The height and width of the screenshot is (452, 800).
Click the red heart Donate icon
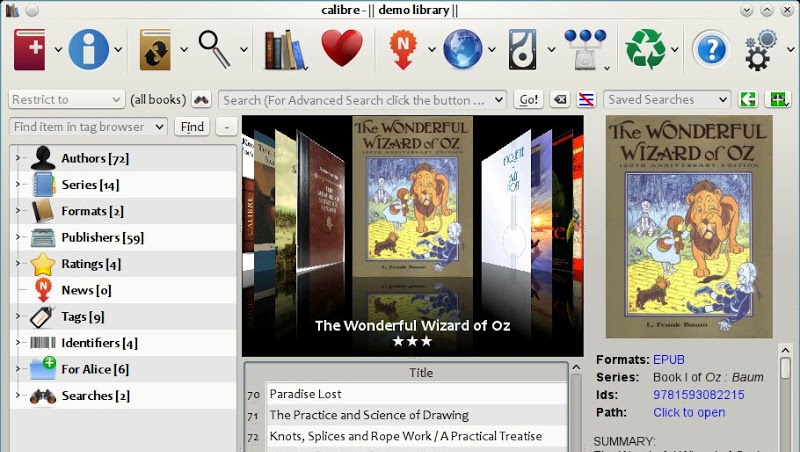click(x=342, y=48)
